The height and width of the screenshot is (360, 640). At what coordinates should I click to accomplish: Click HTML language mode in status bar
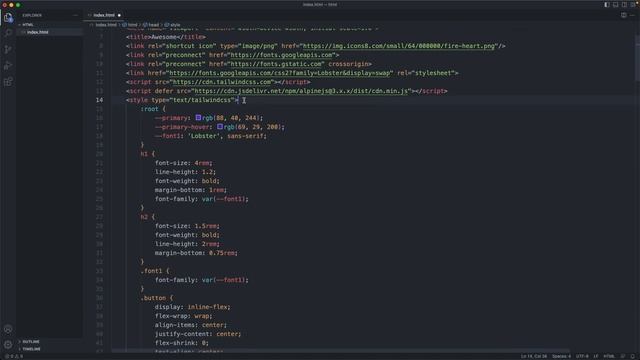pyautogui.click(x=609, y=356)
